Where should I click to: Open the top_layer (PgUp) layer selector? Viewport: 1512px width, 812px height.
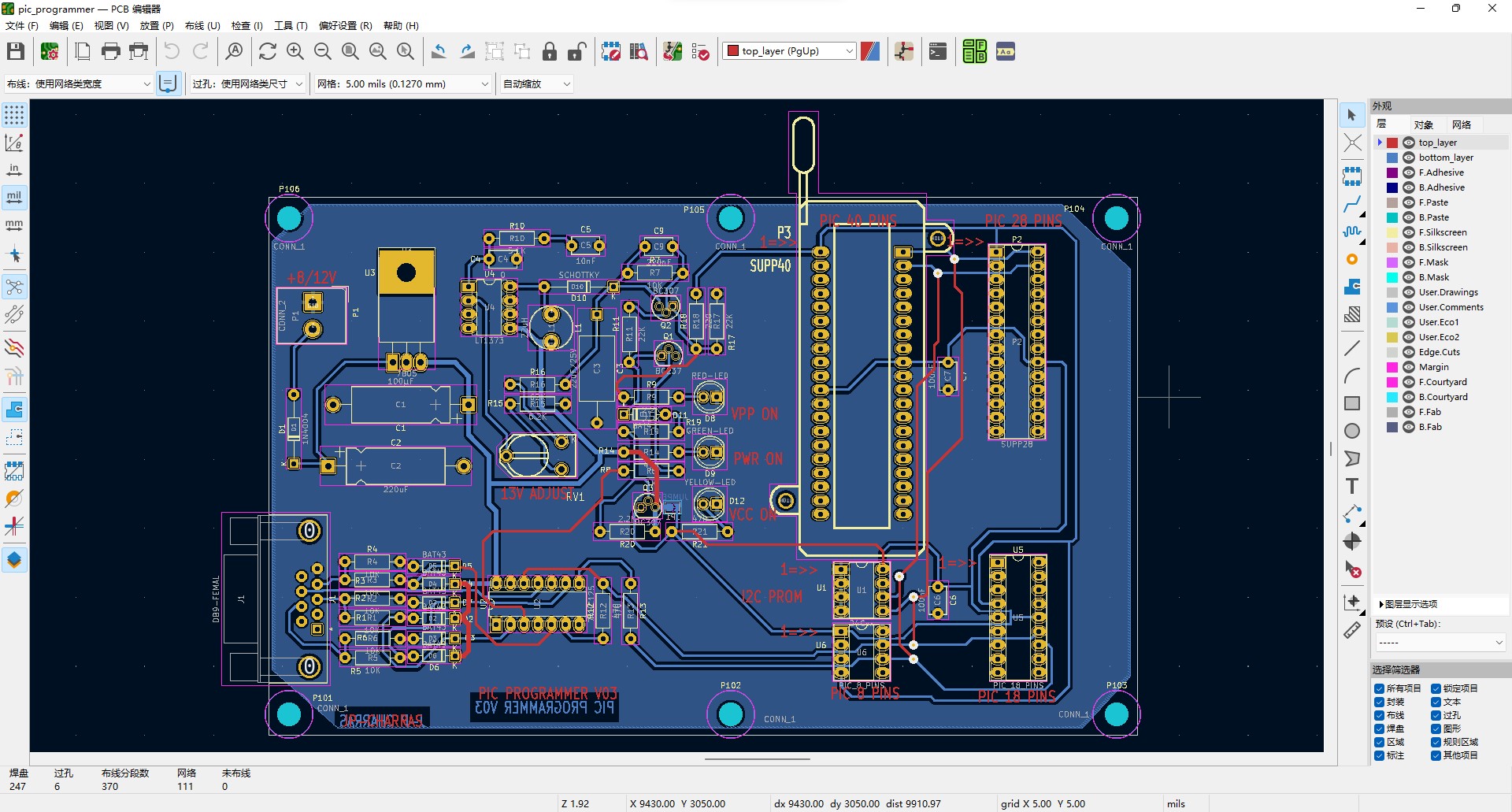[789, 51]
